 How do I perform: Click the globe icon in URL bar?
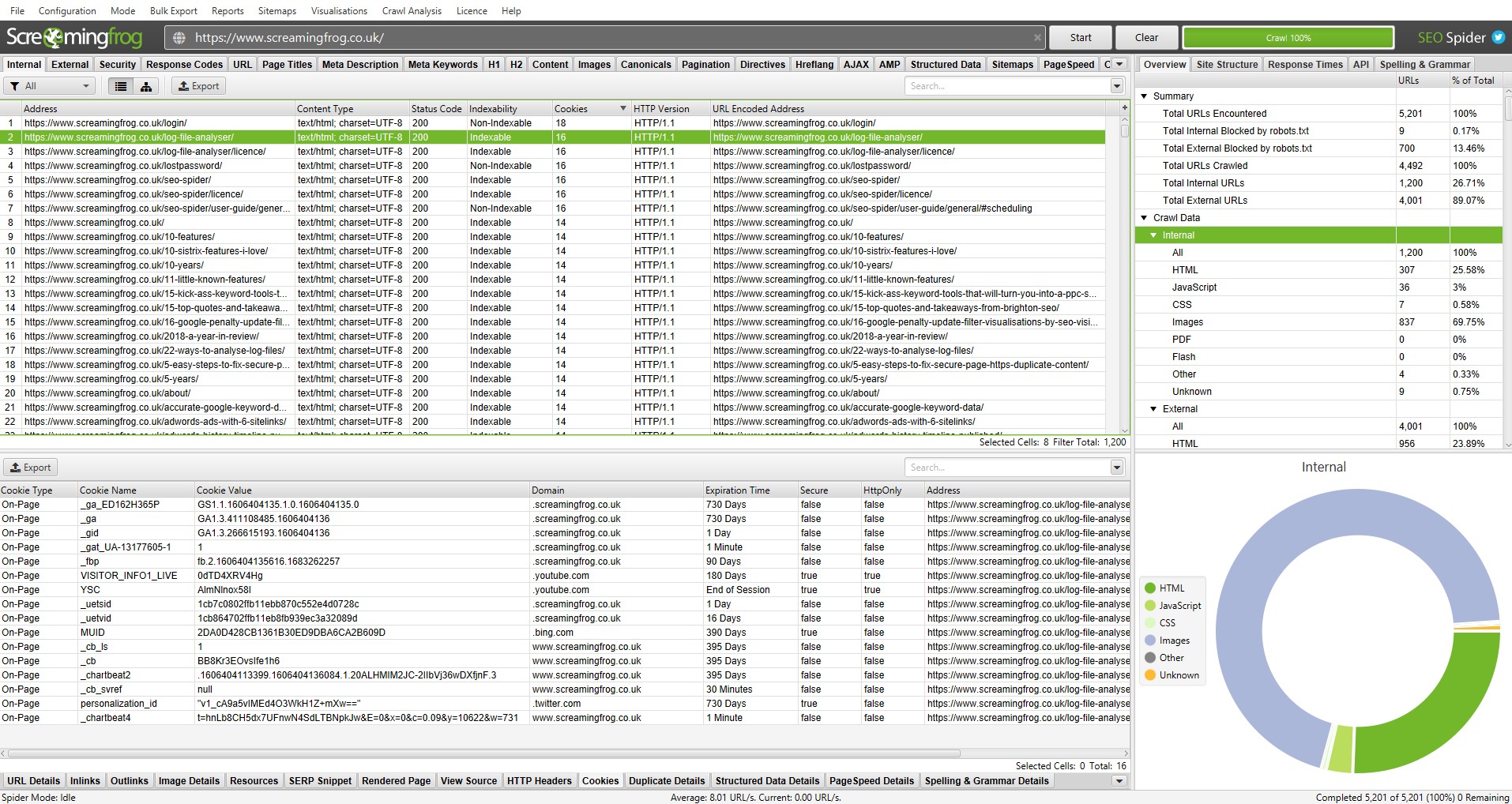179,38
